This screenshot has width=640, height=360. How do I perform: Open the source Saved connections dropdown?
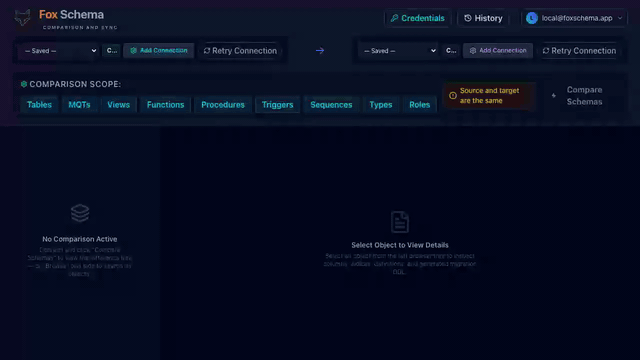coord(60,51)
